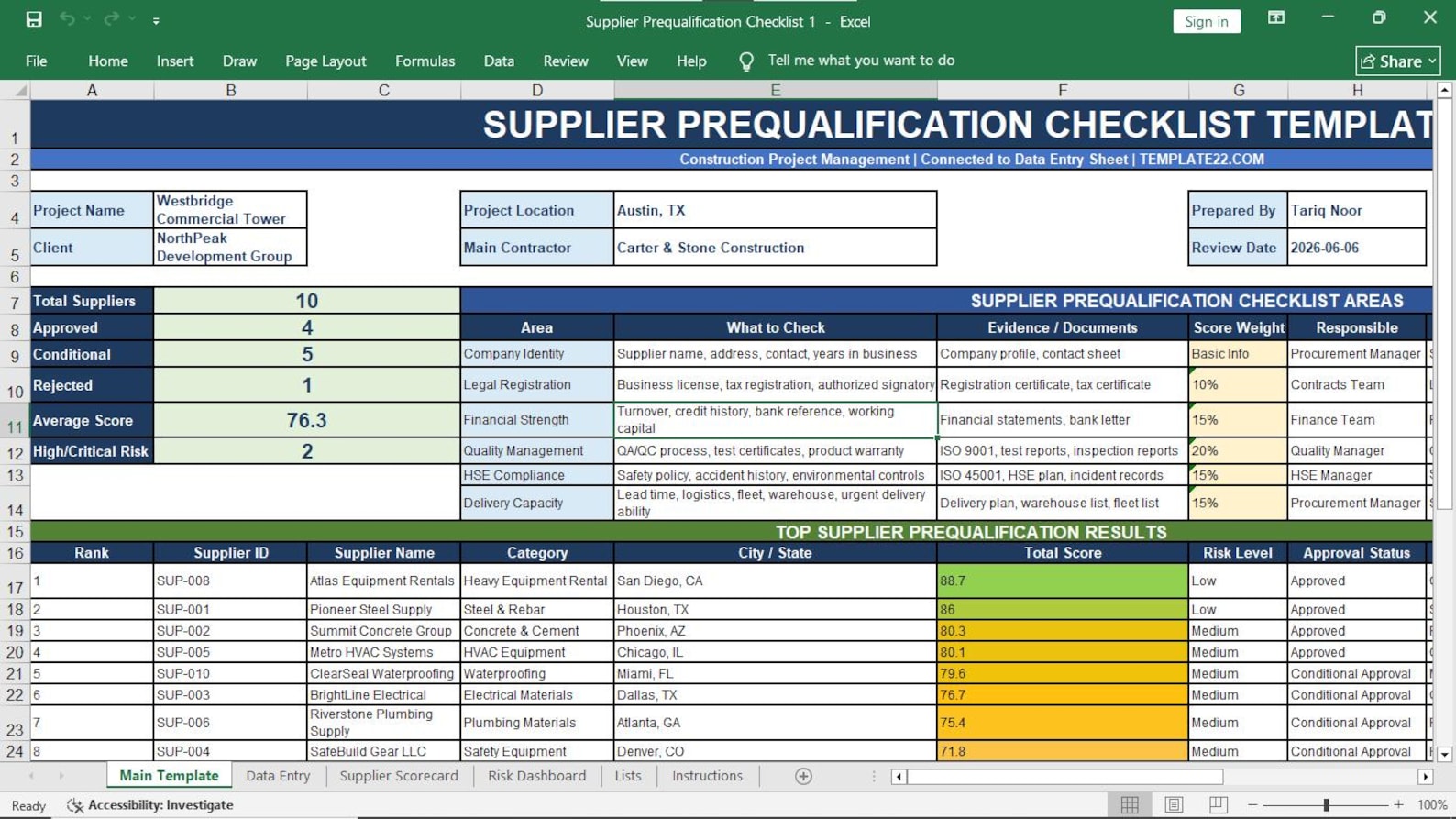Select the 'Quality Manager' responsible cell

point(1357,451)
